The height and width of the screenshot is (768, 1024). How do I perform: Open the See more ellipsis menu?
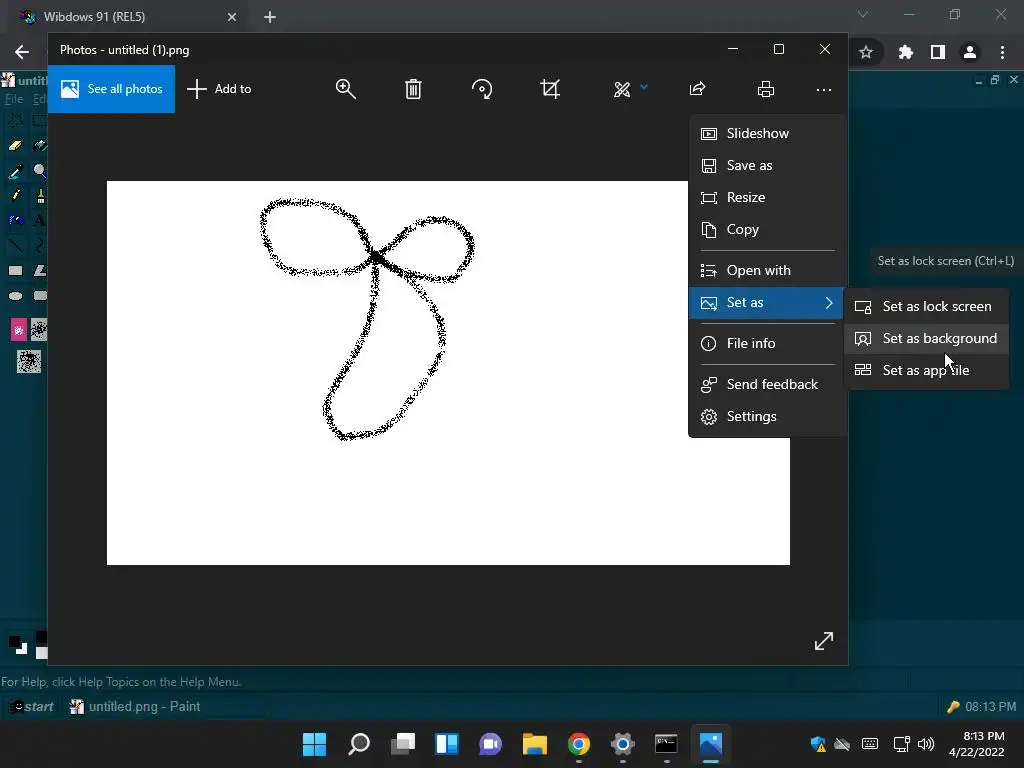pos(824,89)
